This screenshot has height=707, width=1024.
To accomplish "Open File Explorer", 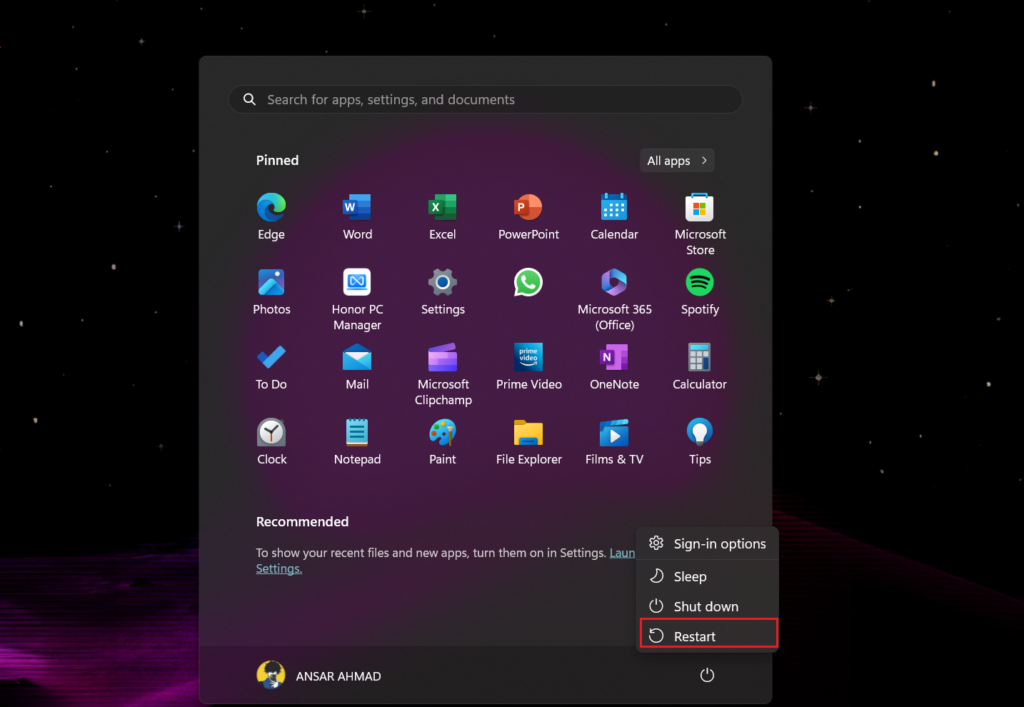I will [528, 433].
